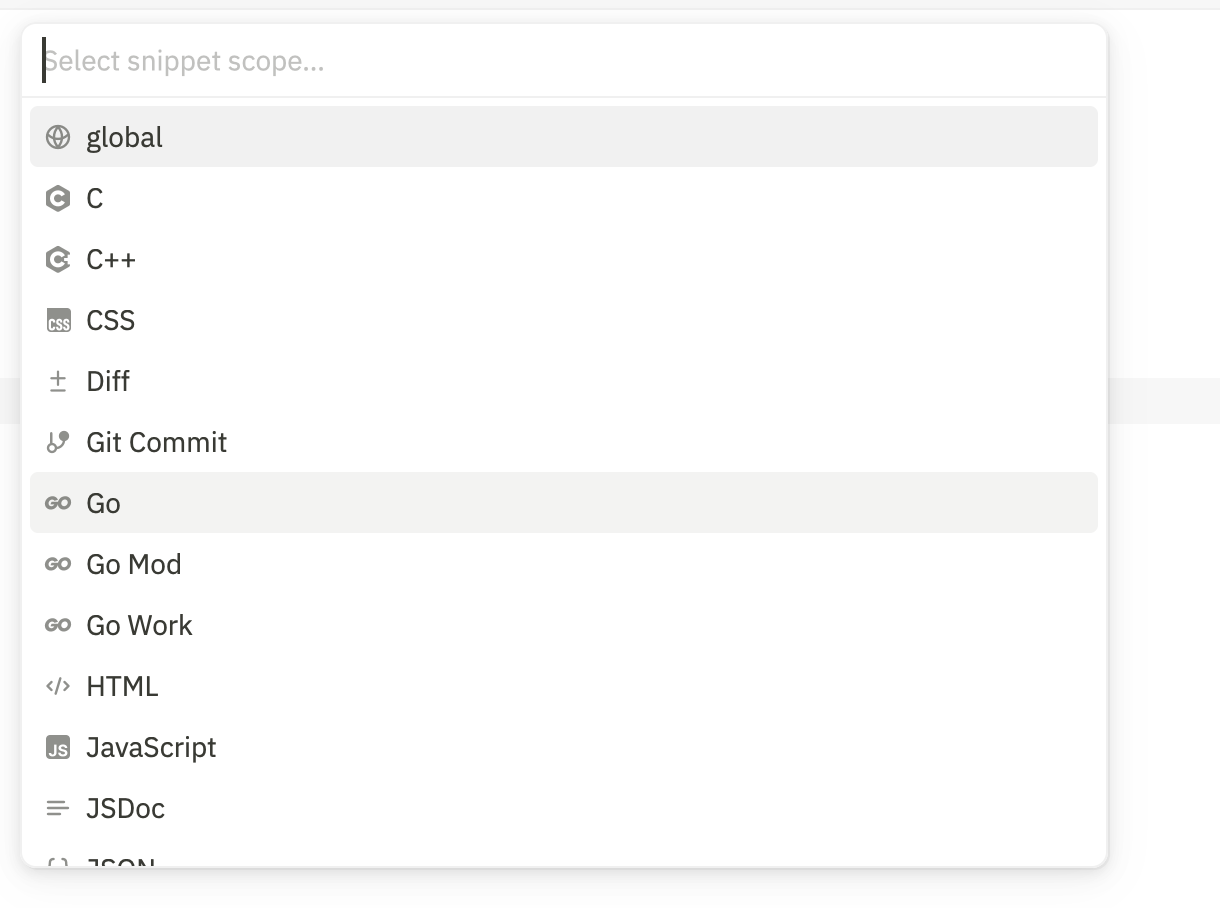The image size is (1220, 908).
Task: Click the JSDoc lines icon
Action: [x=58, y=808]
